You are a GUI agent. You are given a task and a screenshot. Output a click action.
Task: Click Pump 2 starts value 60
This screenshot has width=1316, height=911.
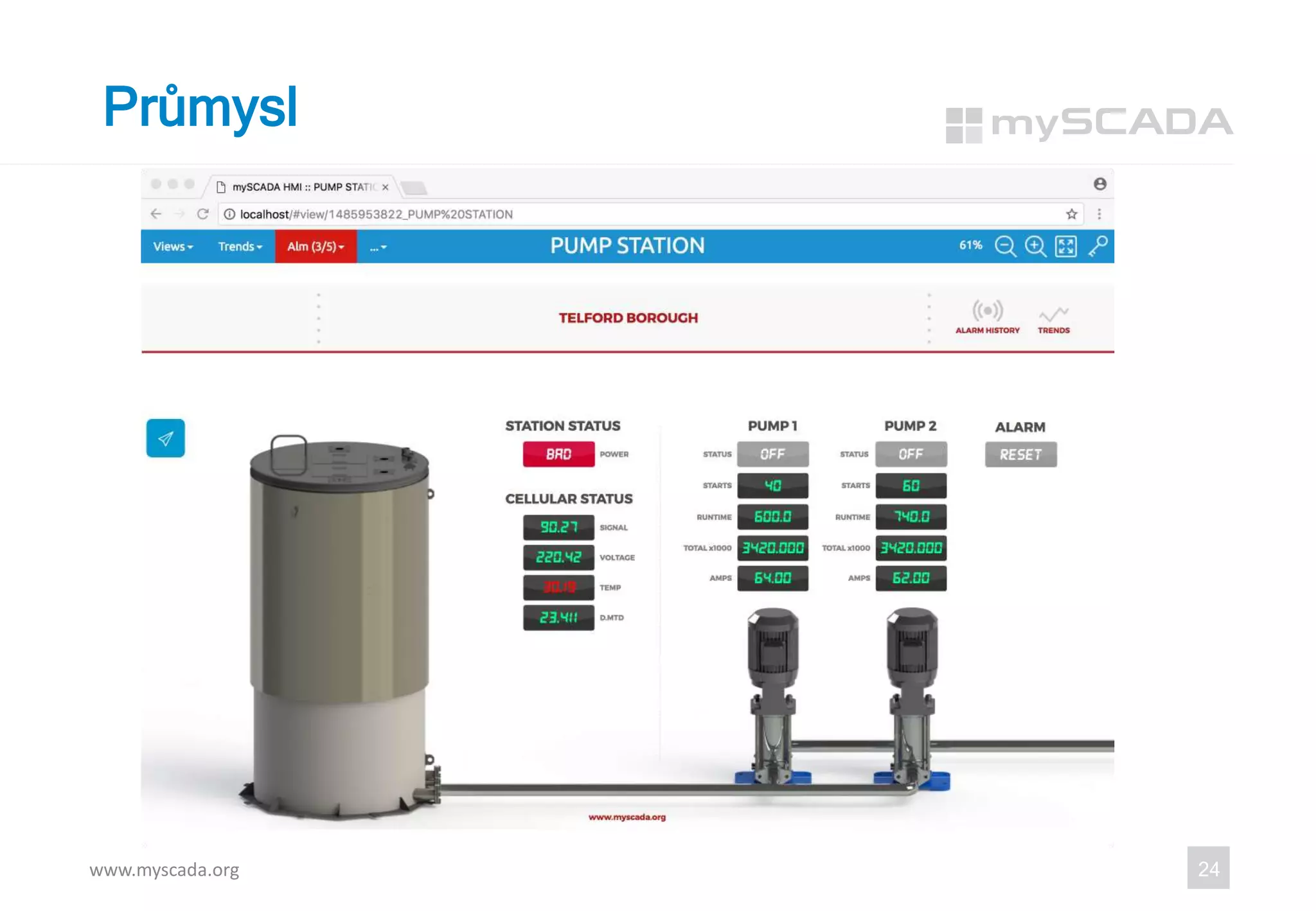click(911, 486)
